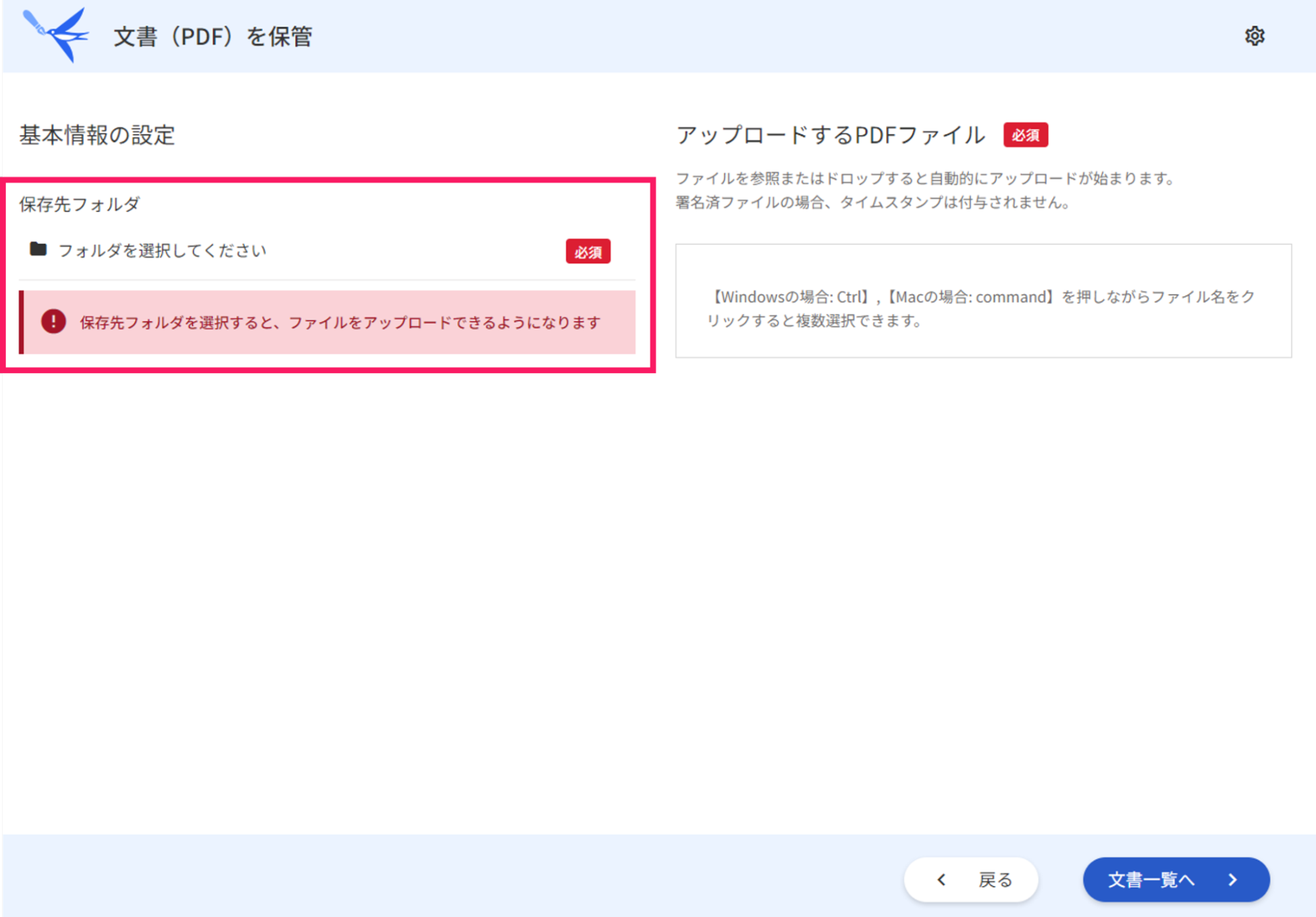
Task: Click the blue bird logo
Action: pos(56,34)
